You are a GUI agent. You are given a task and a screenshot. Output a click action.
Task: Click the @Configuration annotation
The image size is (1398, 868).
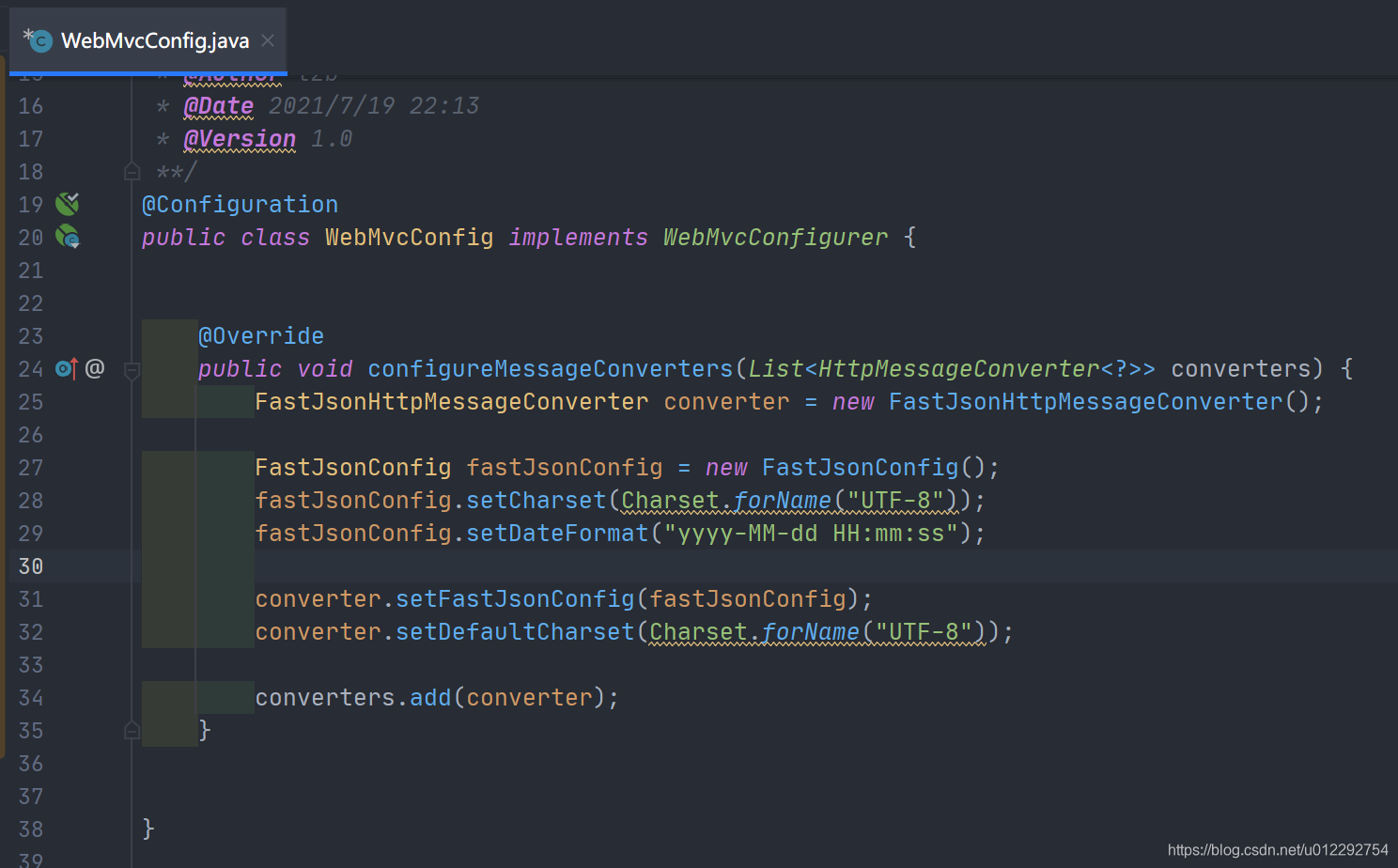240,204
